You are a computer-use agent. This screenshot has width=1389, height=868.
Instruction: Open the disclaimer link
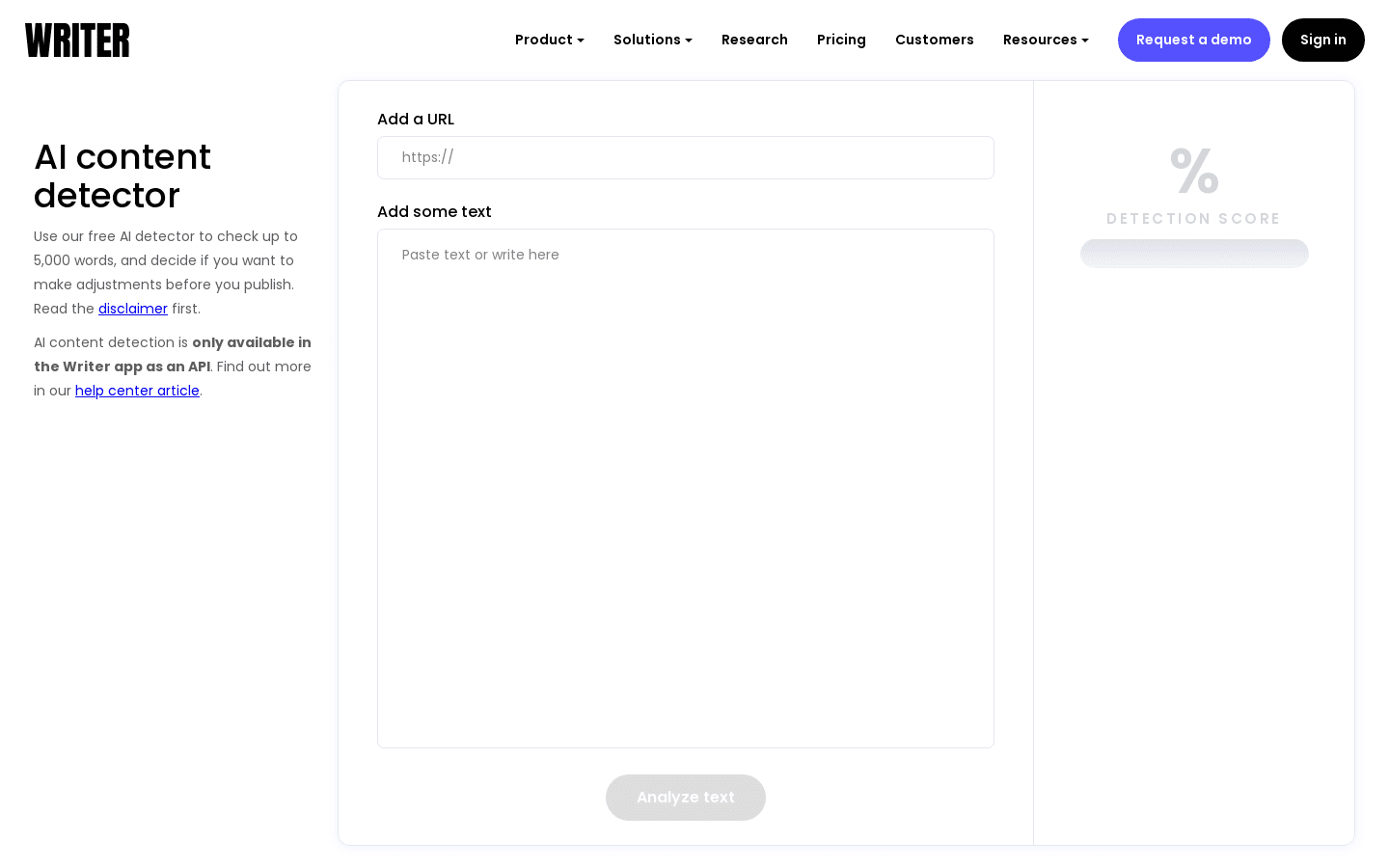point(132,309)
